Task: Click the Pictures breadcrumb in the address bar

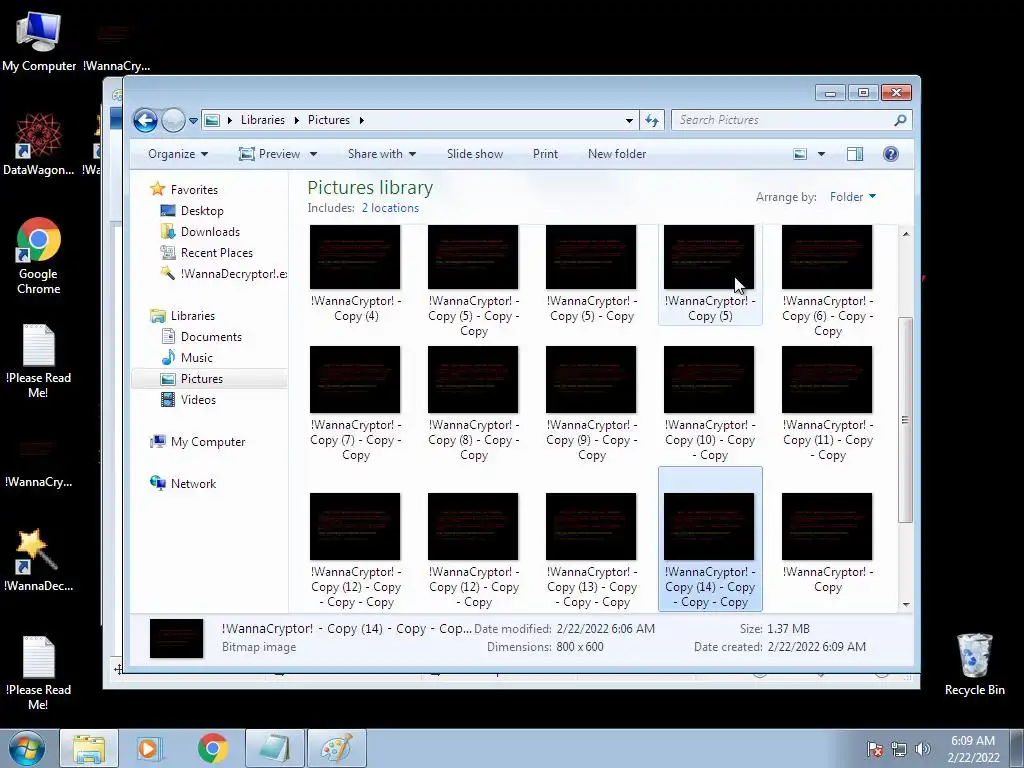Action: [x=328, y=120]
